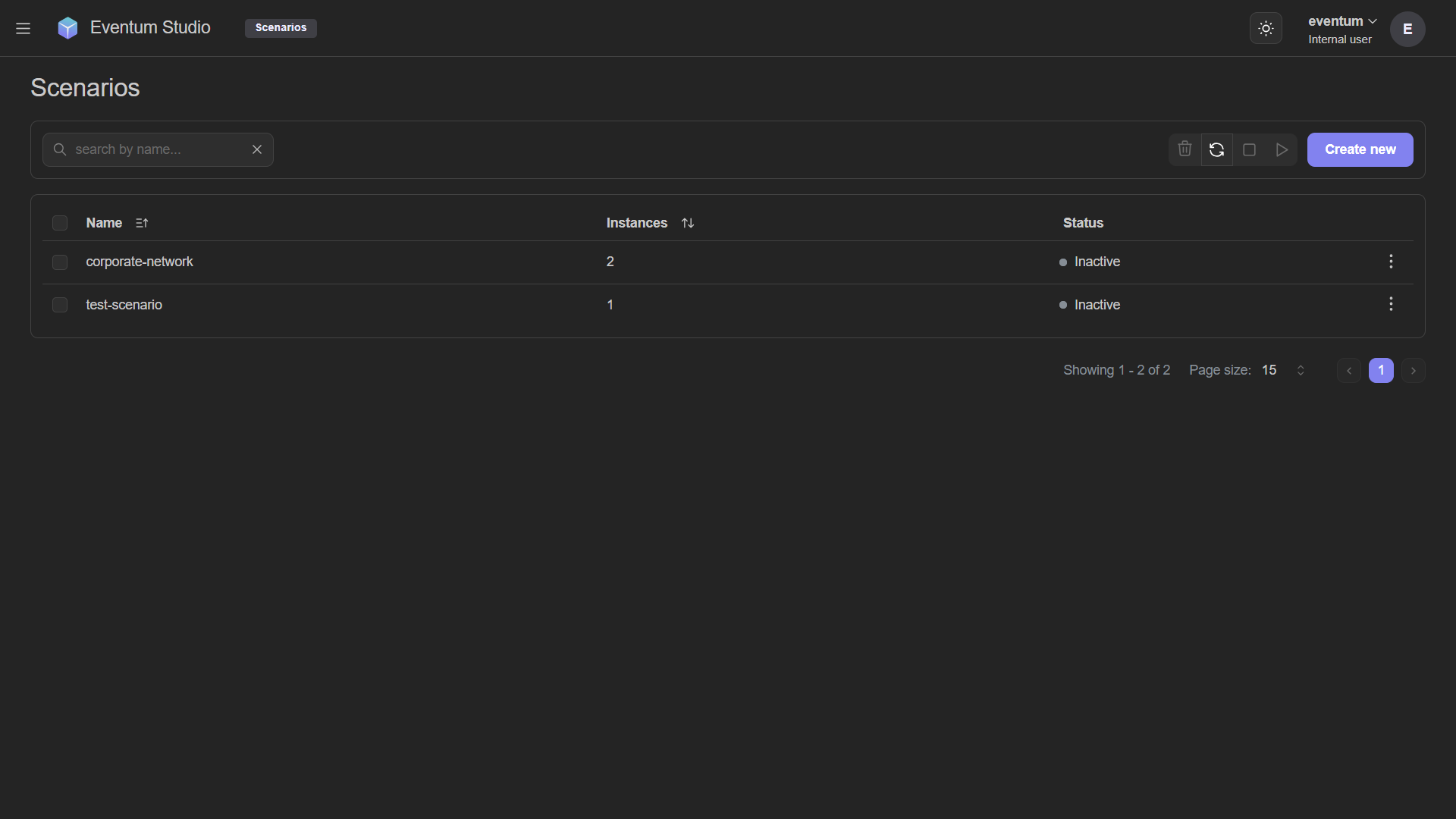Image resolution: width=1456 pixels, height=819 pixels.
Task: Tick the select-all header checkbox
Action: click(x=60, y=223)
